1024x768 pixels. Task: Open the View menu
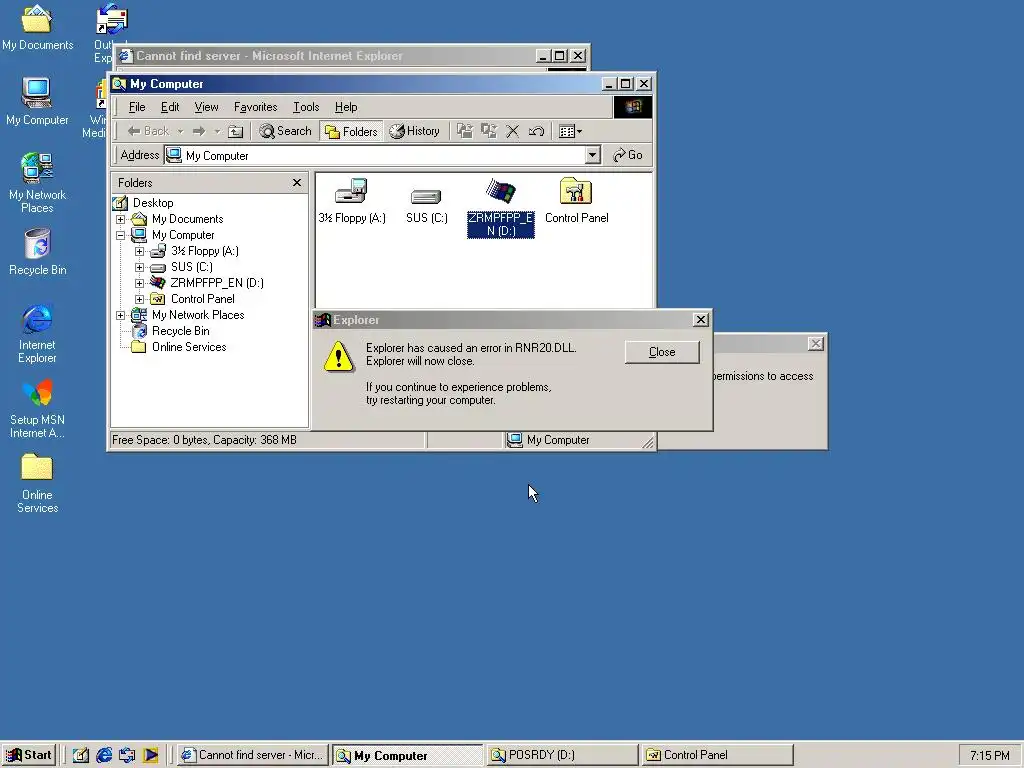(206, 107)
